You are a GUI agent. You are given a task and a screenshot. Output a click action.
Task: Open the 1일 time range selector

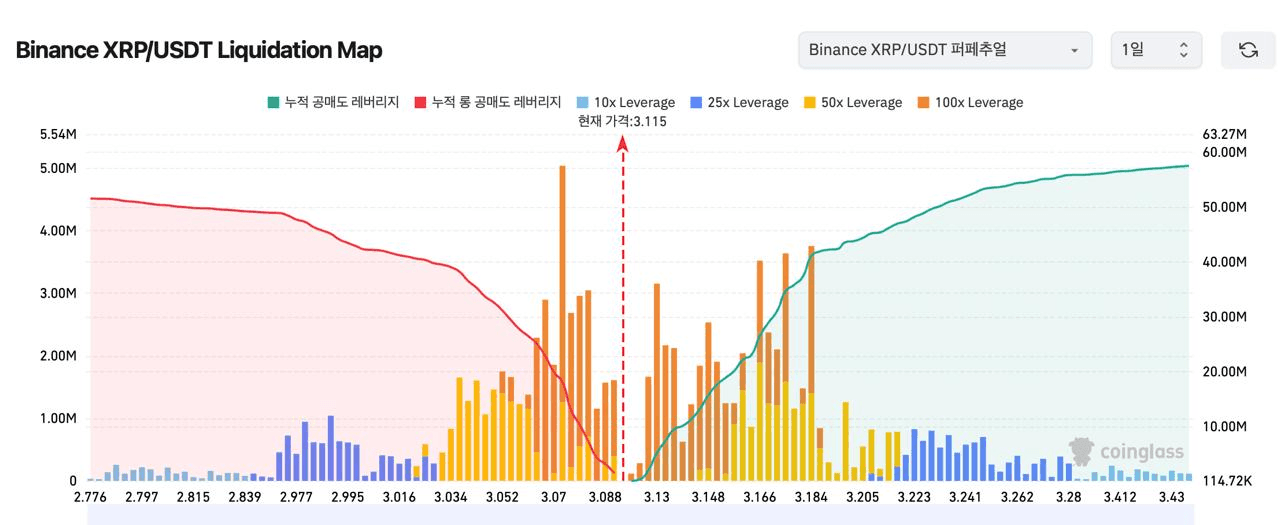[x=1156, y=50]
